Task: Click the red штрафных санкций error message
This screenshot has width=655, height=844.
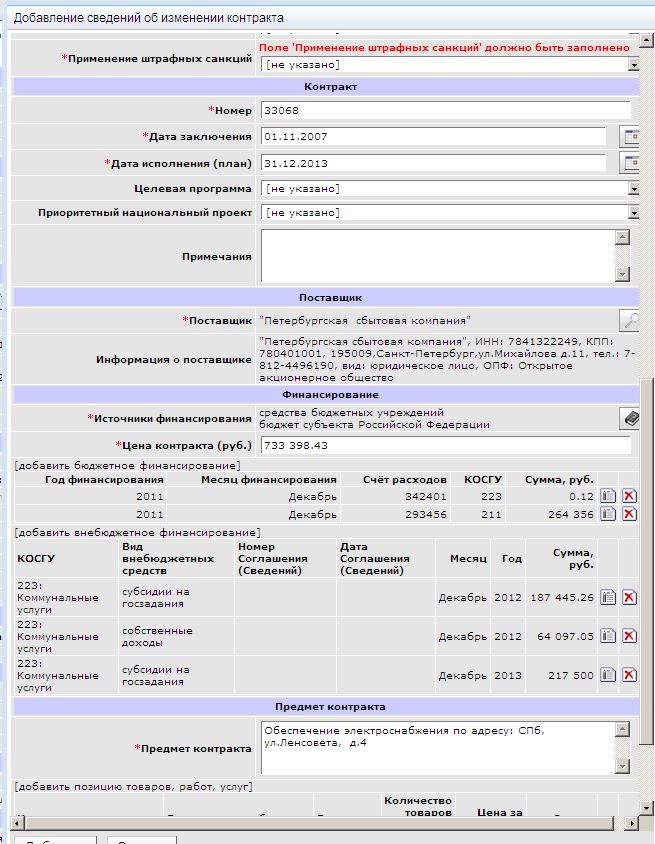Action: pyautogui.click(x=444, y=47)
